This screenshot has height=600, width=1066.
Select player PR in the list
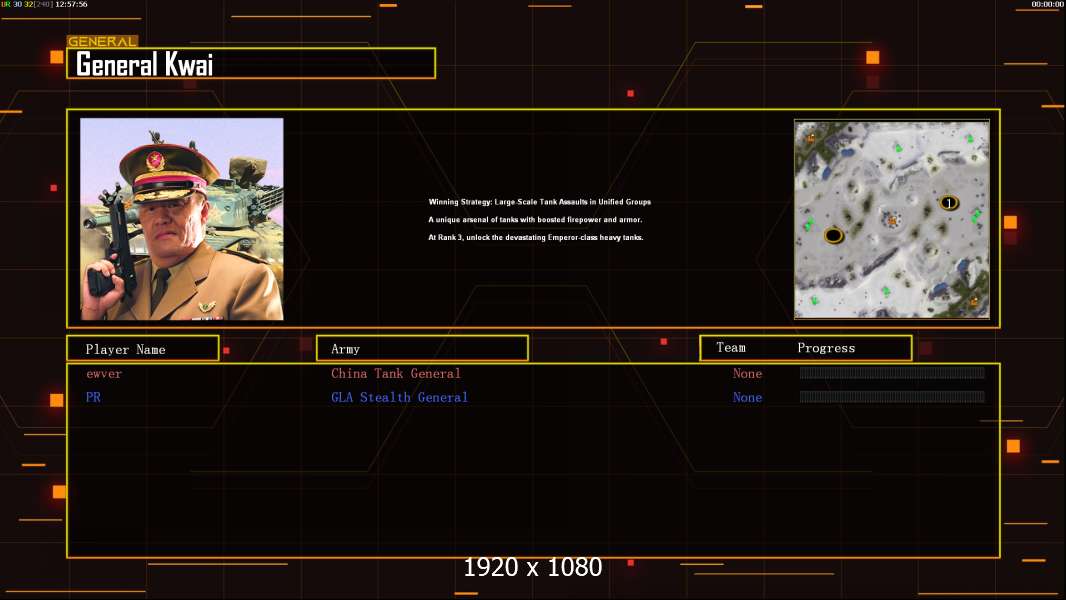pos(93,398)
